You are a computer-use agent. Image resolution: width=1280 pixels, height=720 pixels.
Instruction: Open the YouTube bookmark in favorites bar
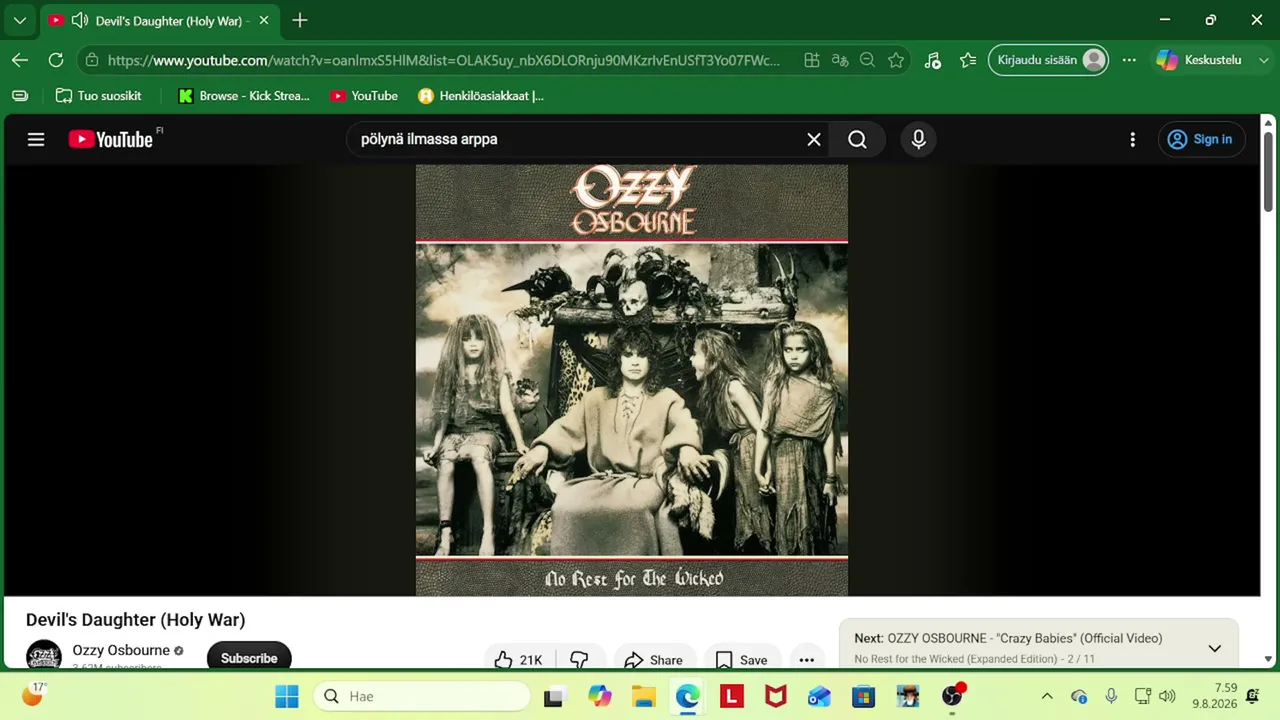pyautogui.click(x=364, y=96)
